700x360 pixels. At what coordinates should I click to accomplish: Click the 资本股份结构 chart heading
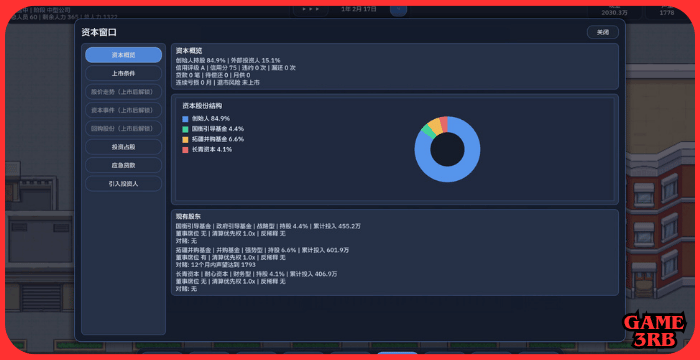click(202, 106)
